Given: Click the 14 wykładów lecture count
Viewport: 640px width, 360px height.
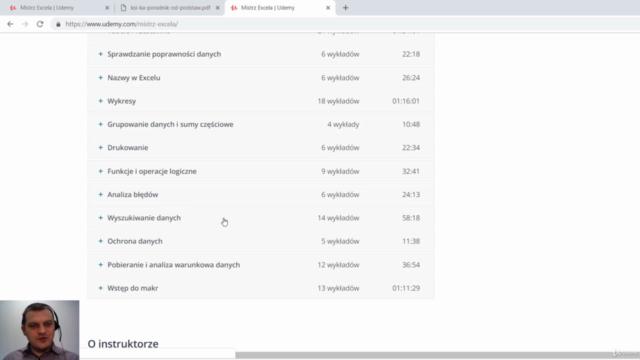Looking at the screenshot, I should point(338,218).
